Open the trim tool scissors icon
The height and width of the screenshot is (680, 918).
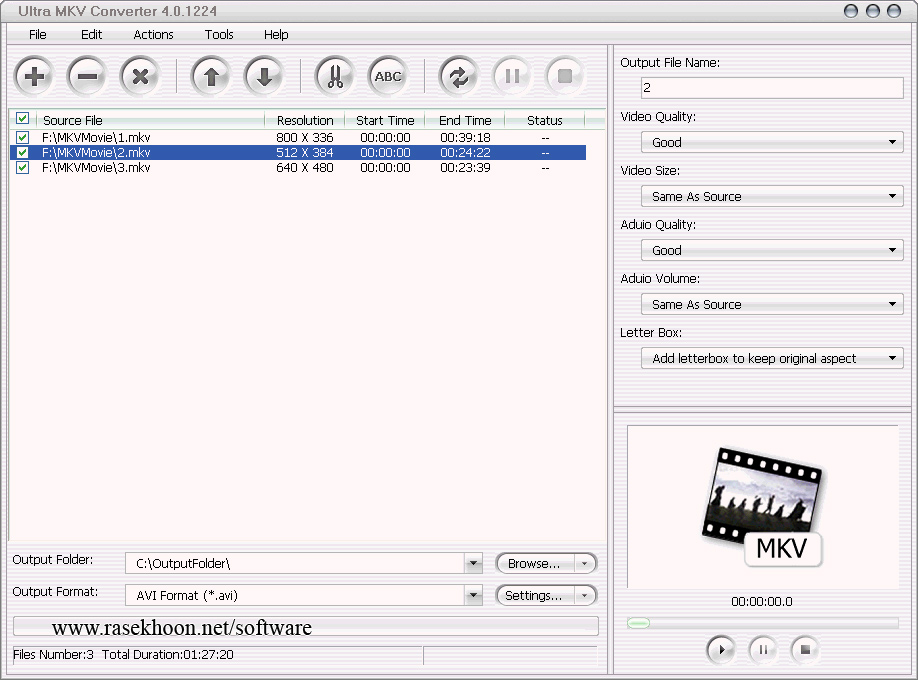pos(335,76)
